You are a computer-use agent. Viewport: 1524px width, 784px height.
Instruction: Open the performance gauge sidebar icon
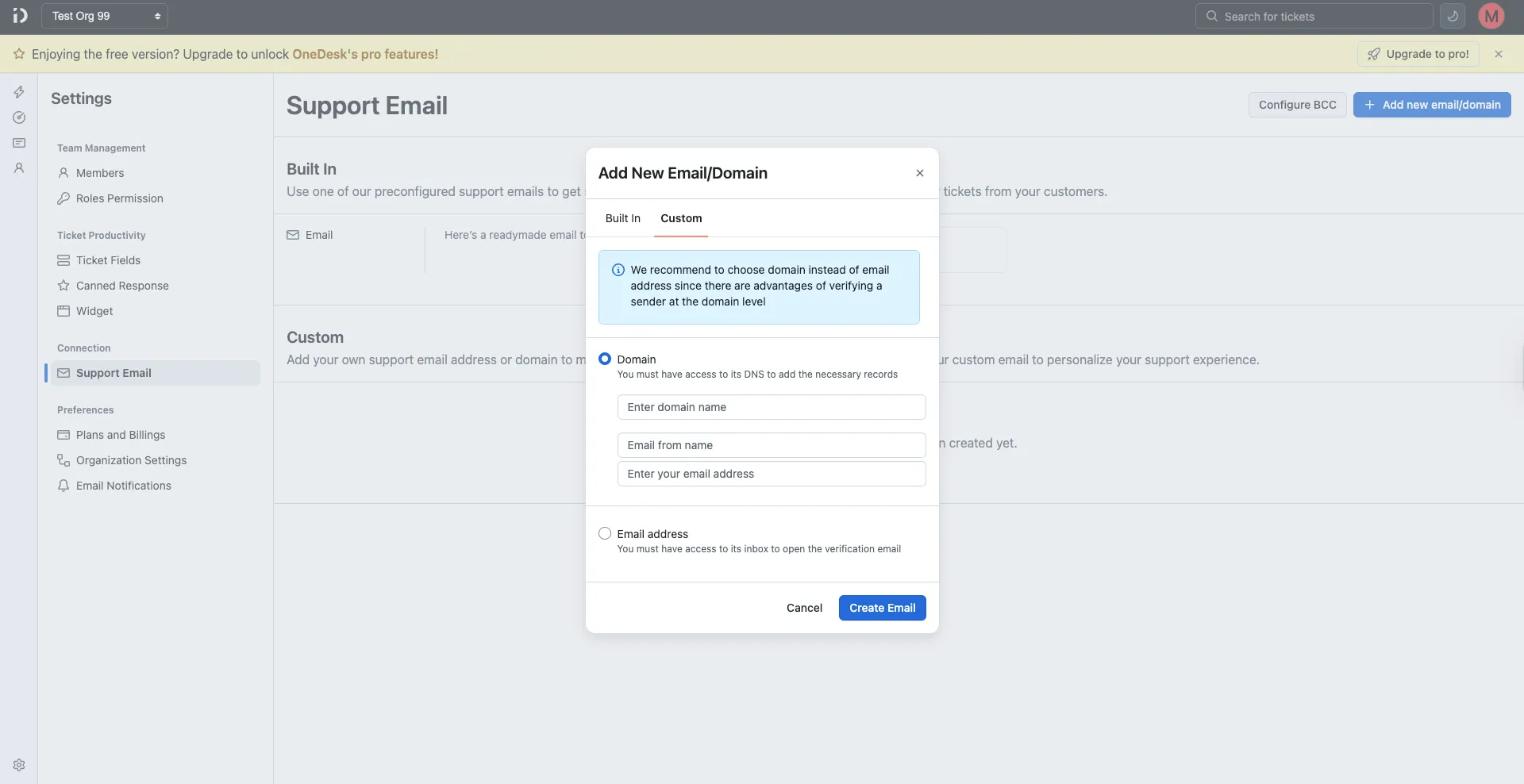(x=19, y=117)
